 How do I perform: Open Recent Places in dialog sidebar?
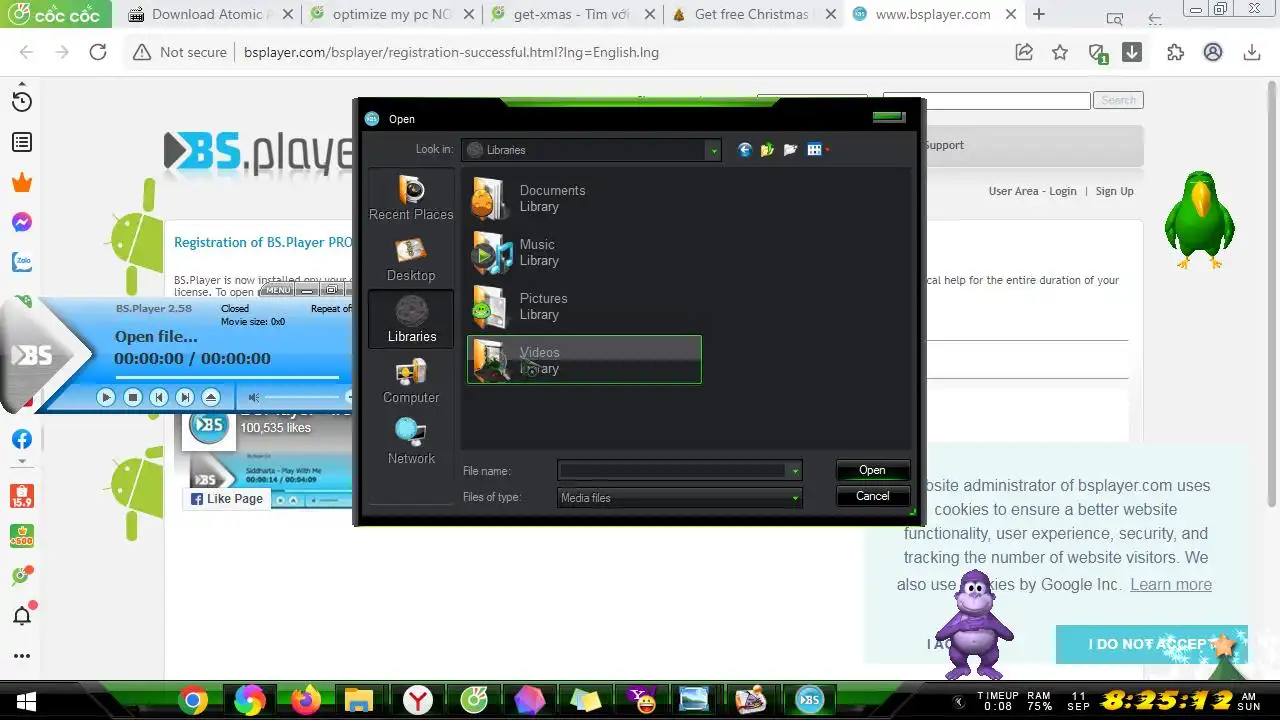(x=411, y=198)
